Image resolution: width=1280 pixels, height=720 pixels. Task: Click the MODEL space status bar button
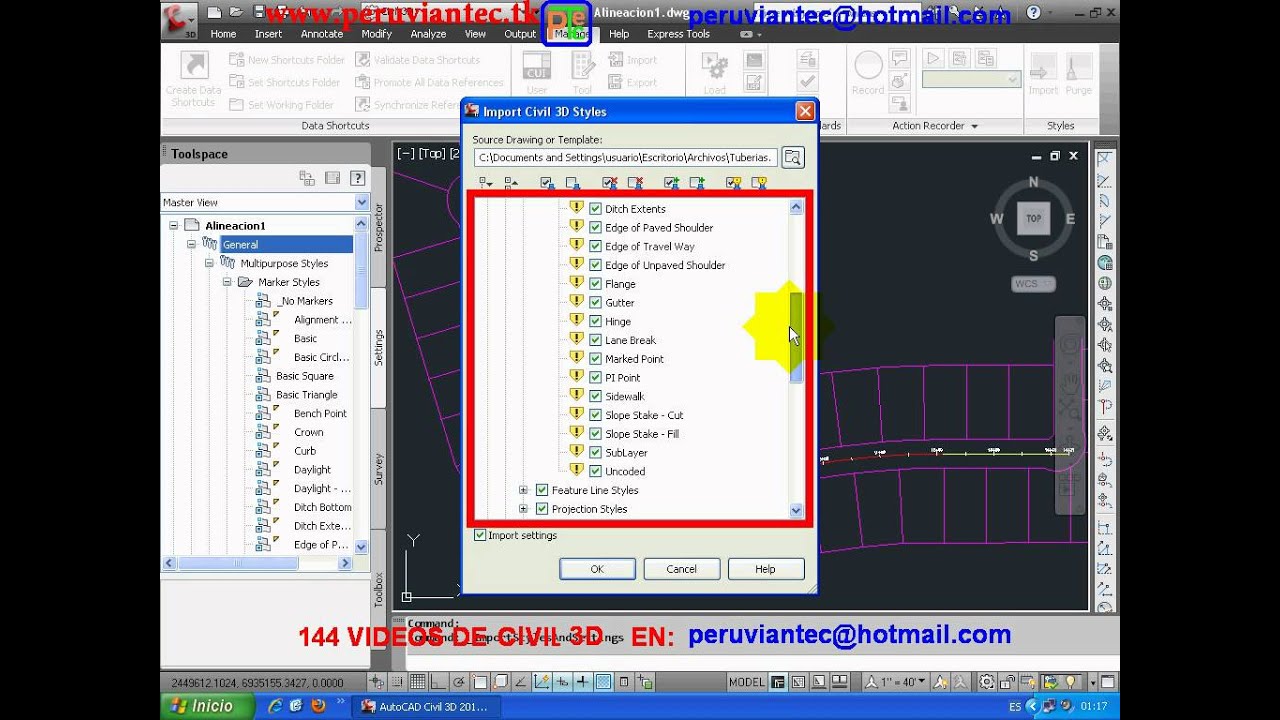pos(747,682)
